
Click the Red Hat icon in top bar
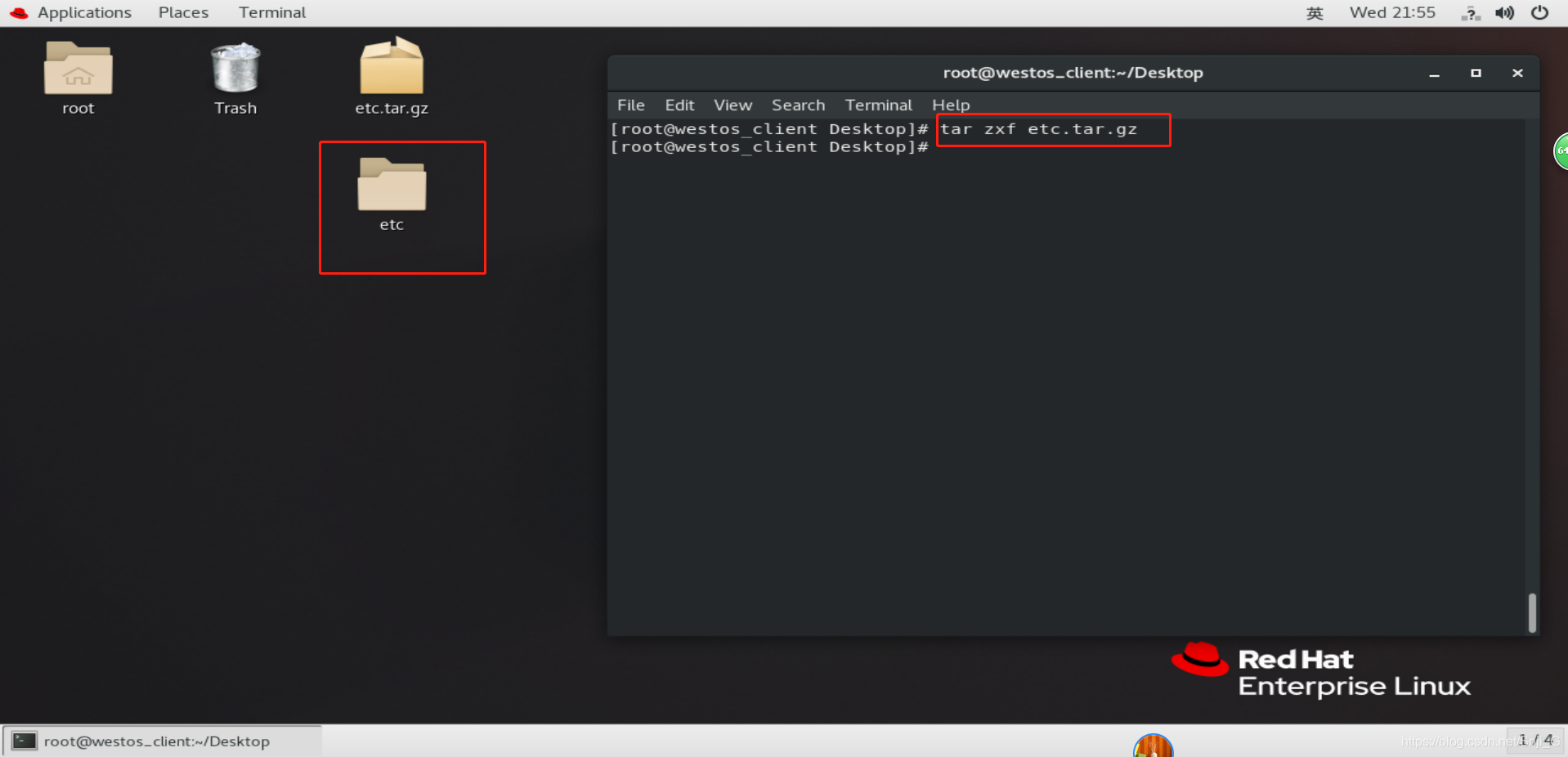[x=18, y=12]
